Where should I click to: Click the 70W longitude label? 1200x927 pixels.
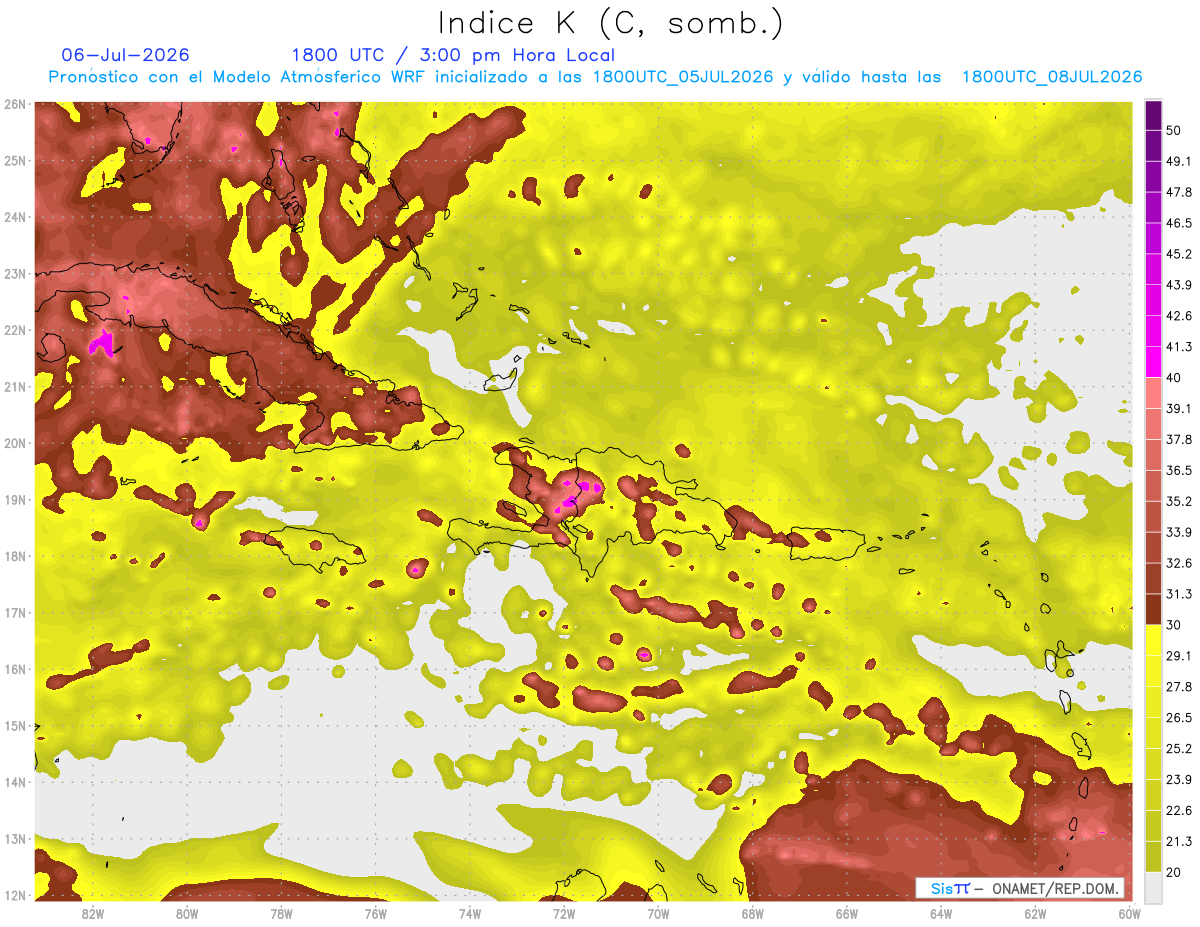tap(658, 914)
